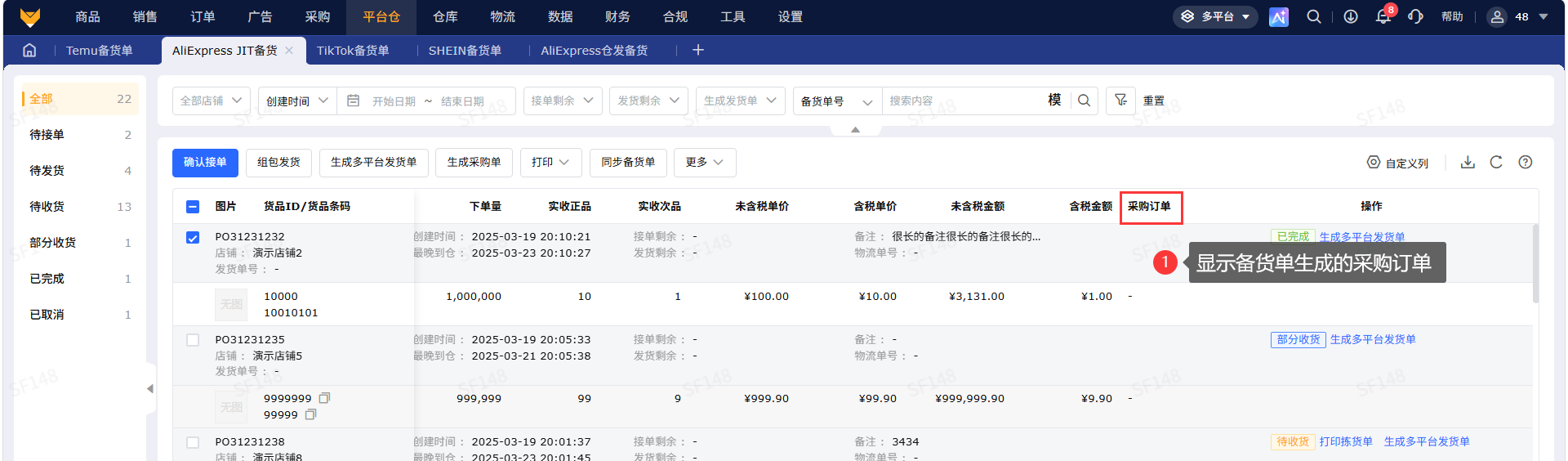Filter by 部分收货 status
Viewport: 1568px width, 461px height.
coord(80,243)
